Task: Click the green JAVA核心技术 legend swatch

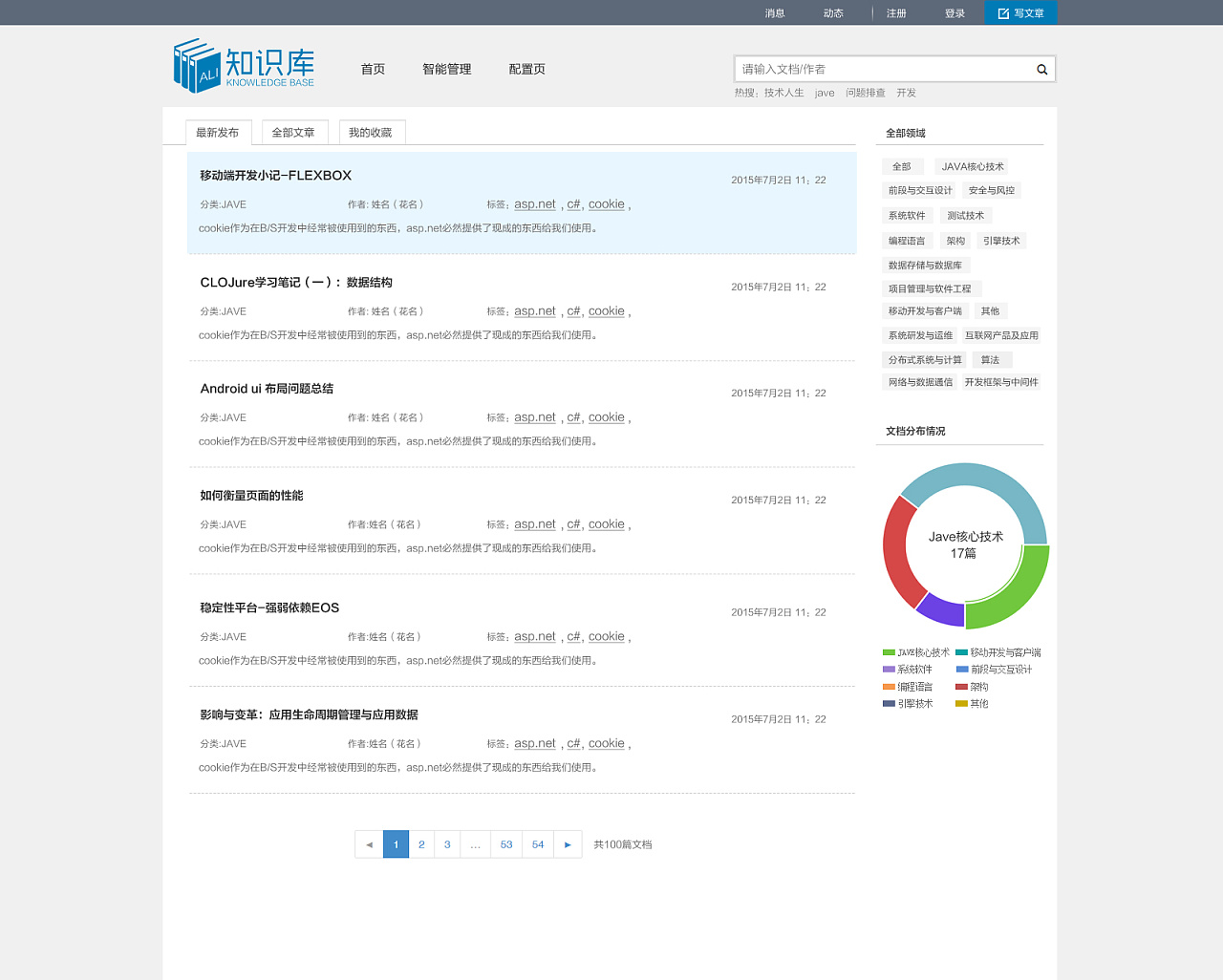Action: 889,653
